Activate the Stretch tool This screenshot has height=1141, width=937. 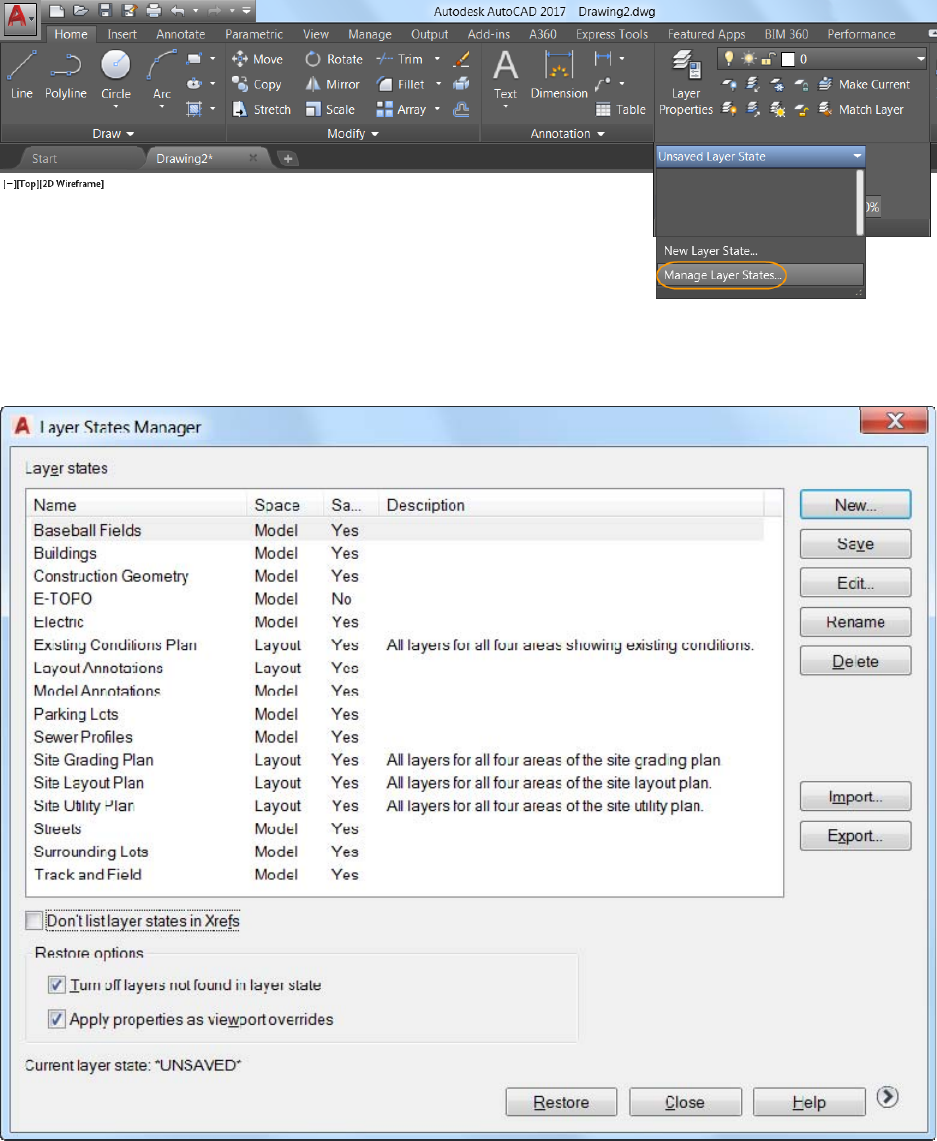coord(261,109)
